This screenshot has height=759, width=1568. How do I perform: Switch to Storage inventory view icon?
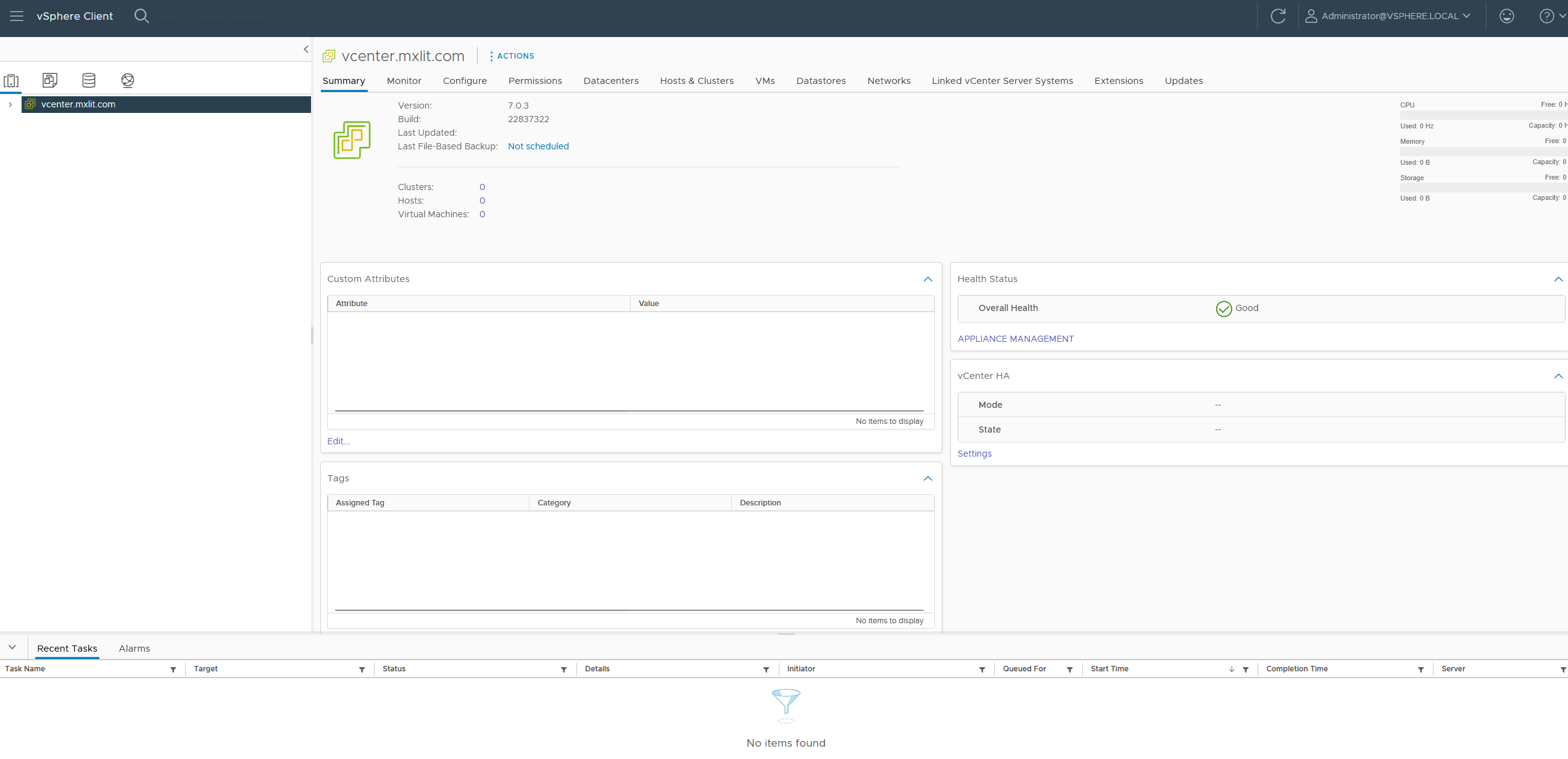point(89,80)
